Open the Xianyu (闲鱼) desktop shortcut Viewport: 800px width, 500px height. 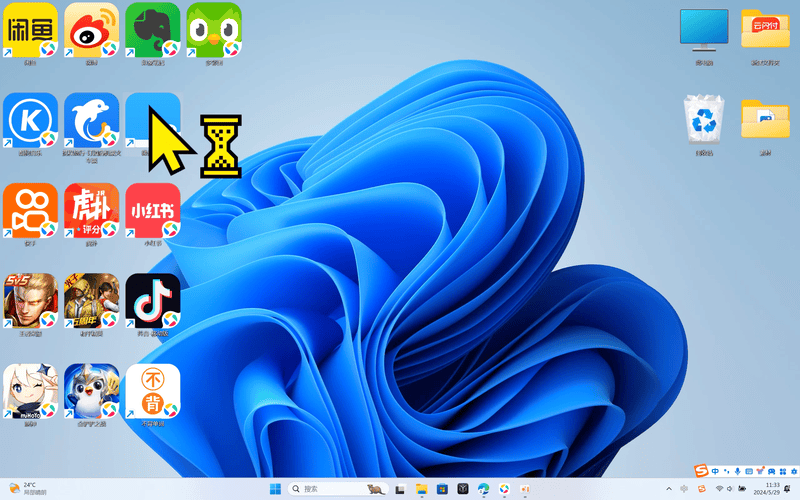[x=30, y=30]
